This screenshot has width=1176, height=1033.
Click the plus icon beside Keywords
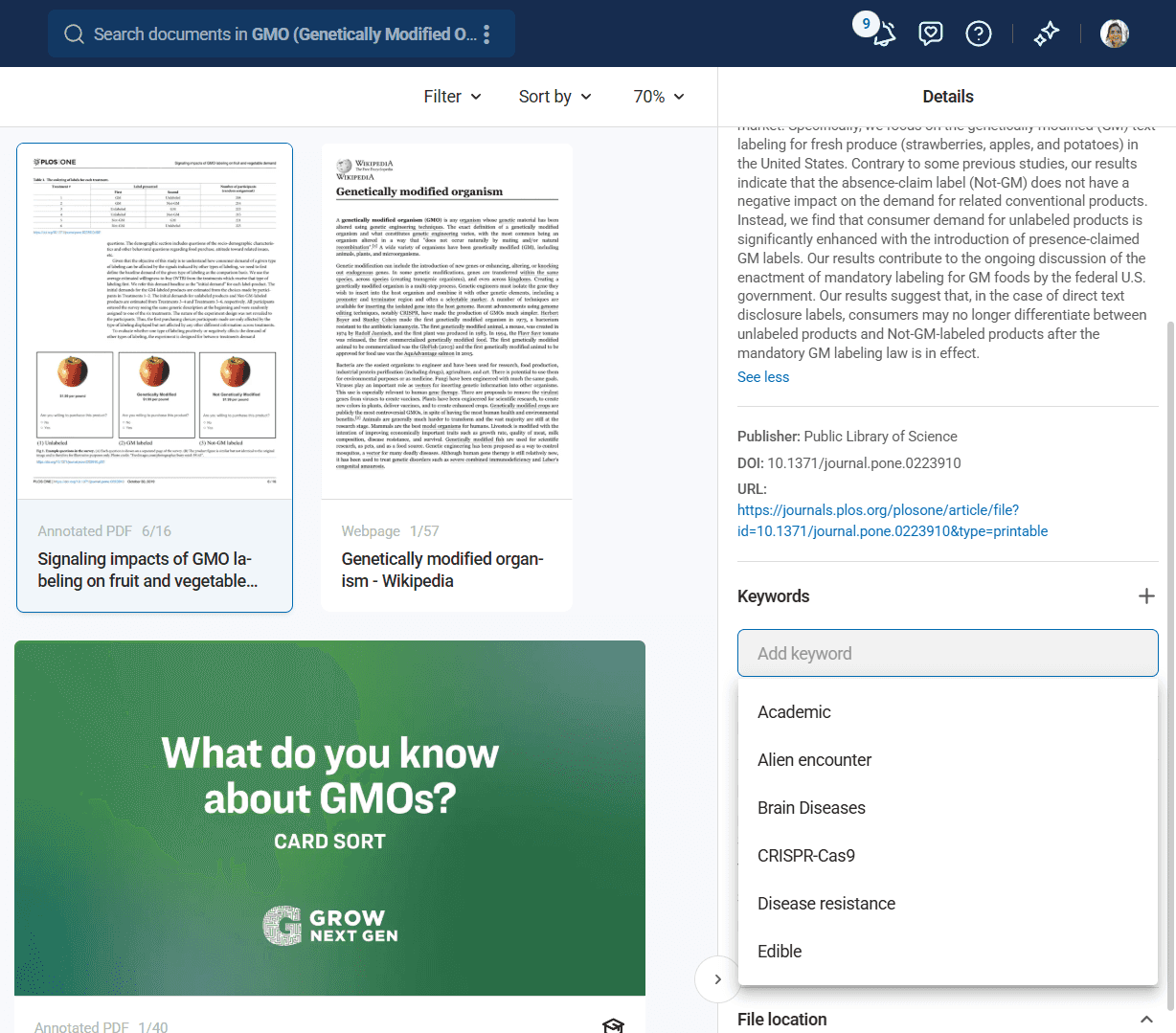click(x=1145, y=596)
